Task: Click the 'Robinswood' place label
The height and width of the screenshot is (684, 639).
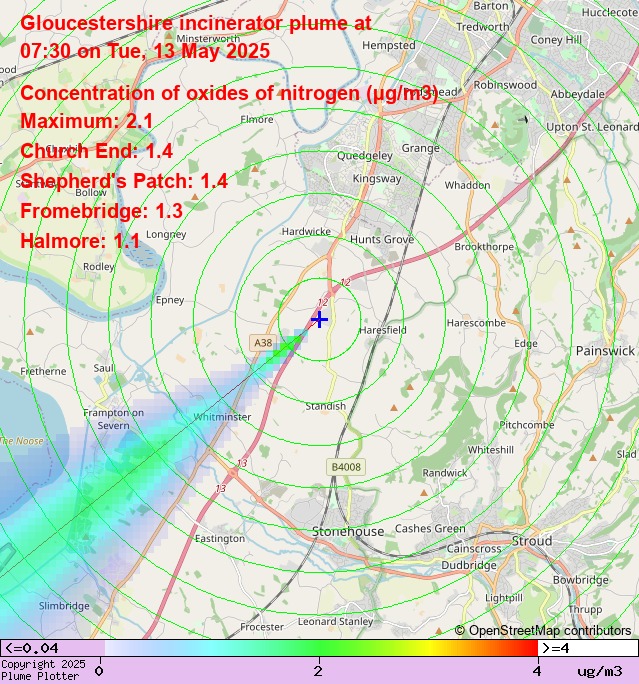Action: click(505, 85)
